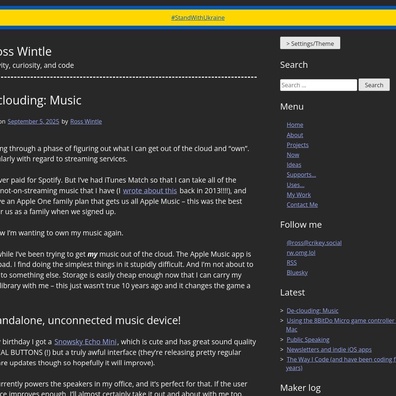Open the #StandWithUkraine banner link
Image resolution: width=396 pixels, height=396 pixels.
pyautogui.click(x=198, y=18)
